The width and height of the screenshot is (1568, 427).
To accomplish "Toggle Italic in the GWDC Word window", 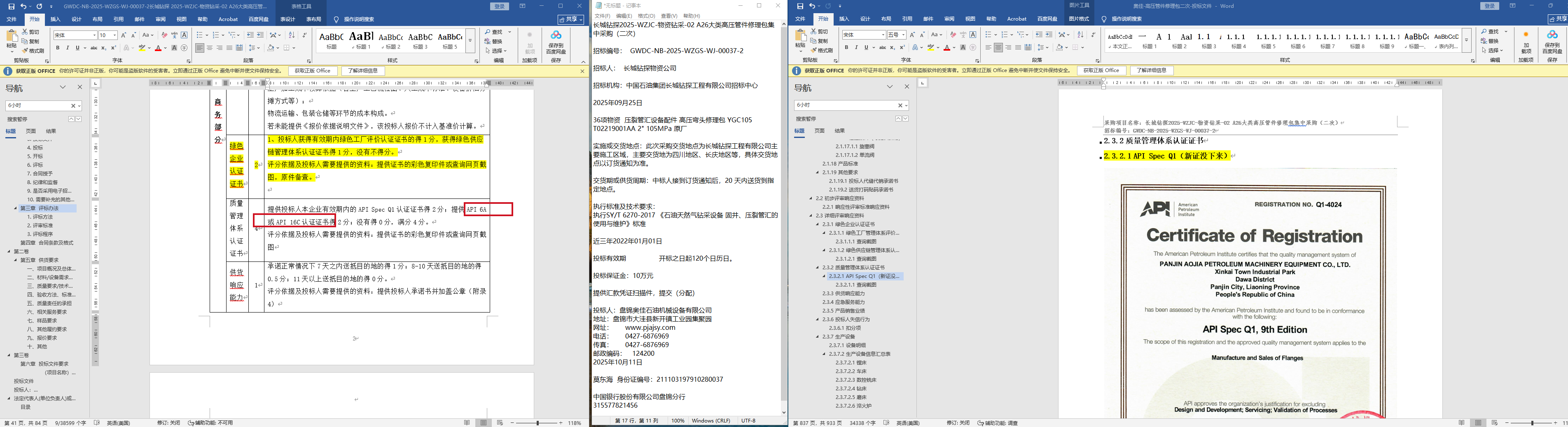I will click(x=68, y=48).
